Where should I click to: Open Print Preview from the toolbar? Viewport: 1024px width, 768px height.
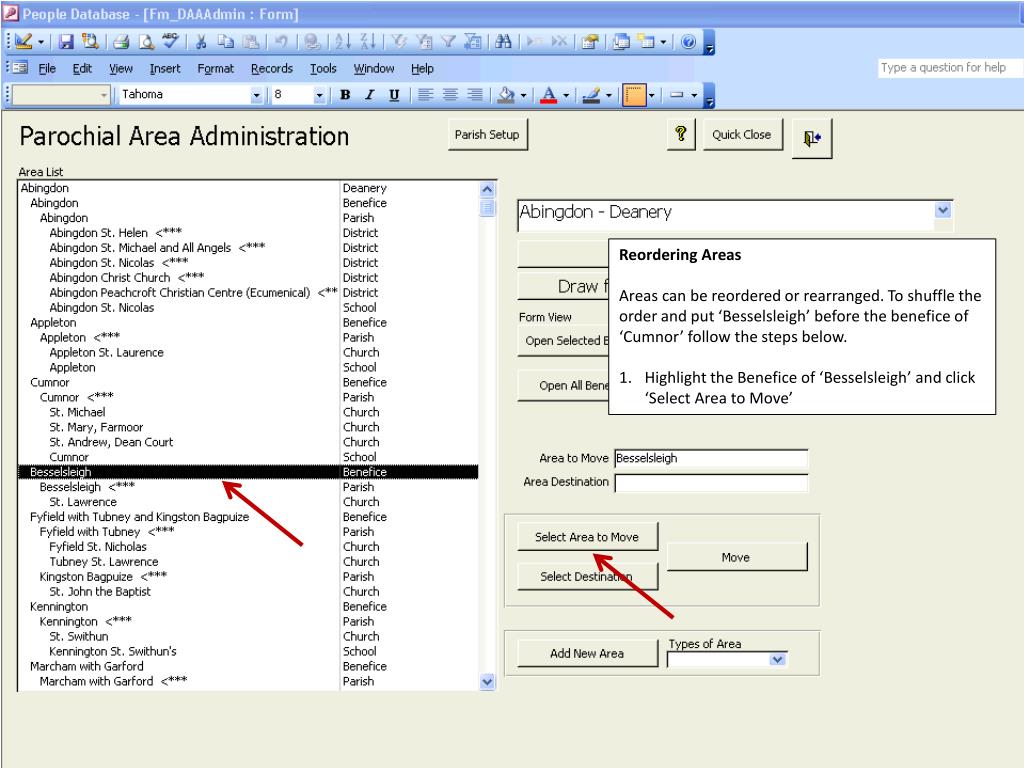click(146, 42)
